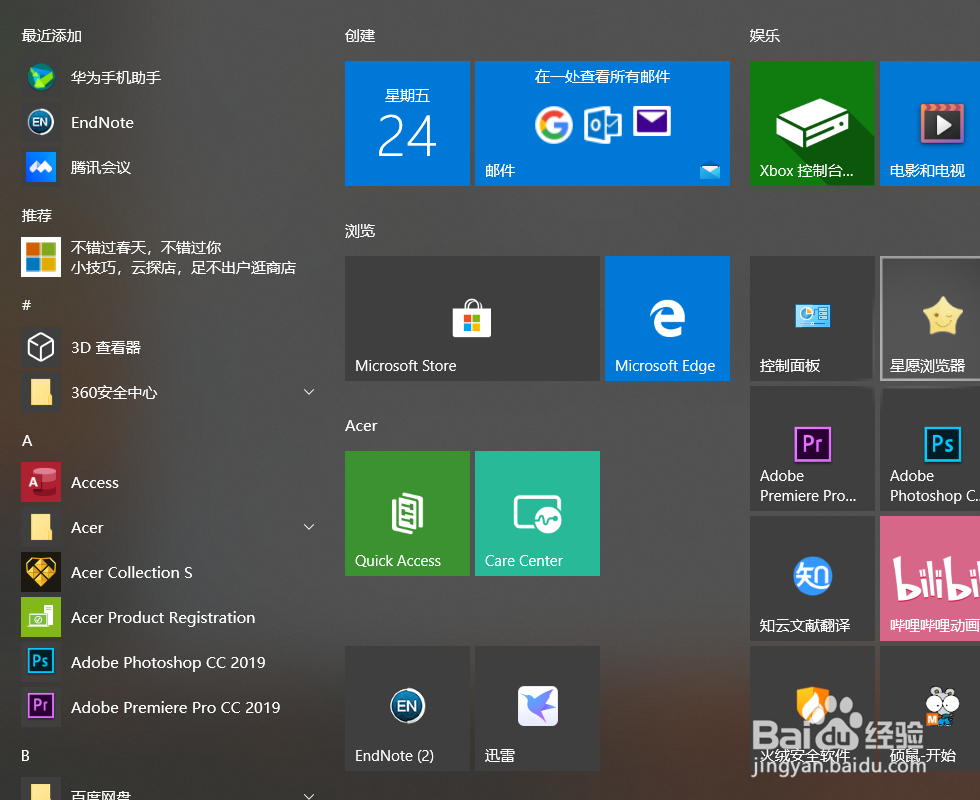Open the Microsoft Store tile
980x800 pixels.
click(x=472, y=318)
